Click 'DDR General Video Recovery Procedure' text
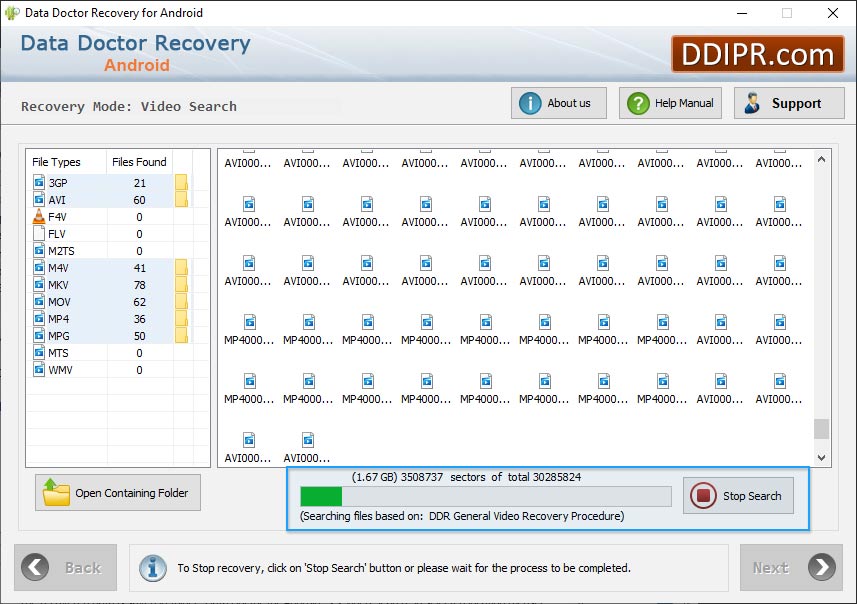 (526, 516)
